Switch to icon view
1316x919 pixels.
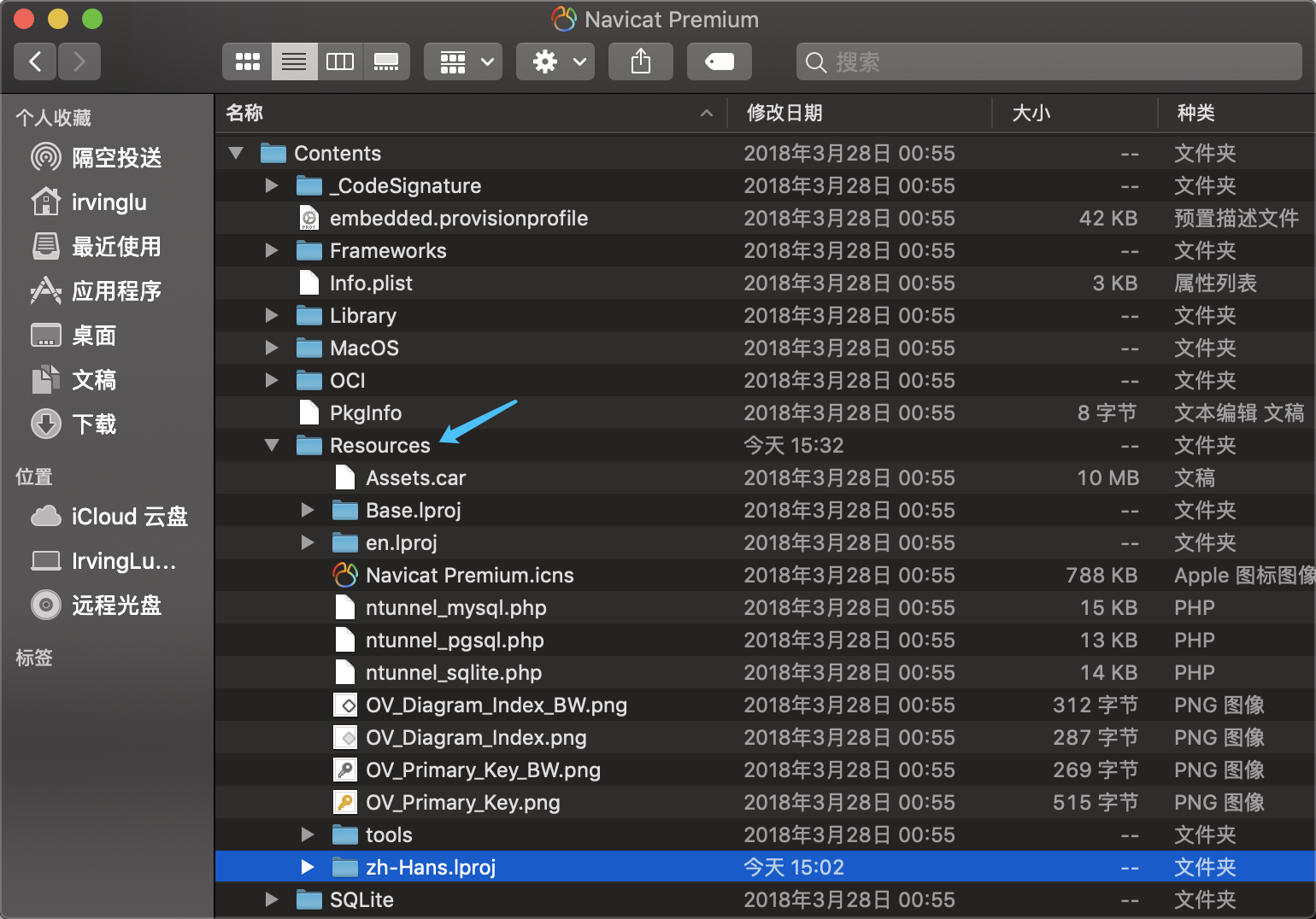[248, 61]
